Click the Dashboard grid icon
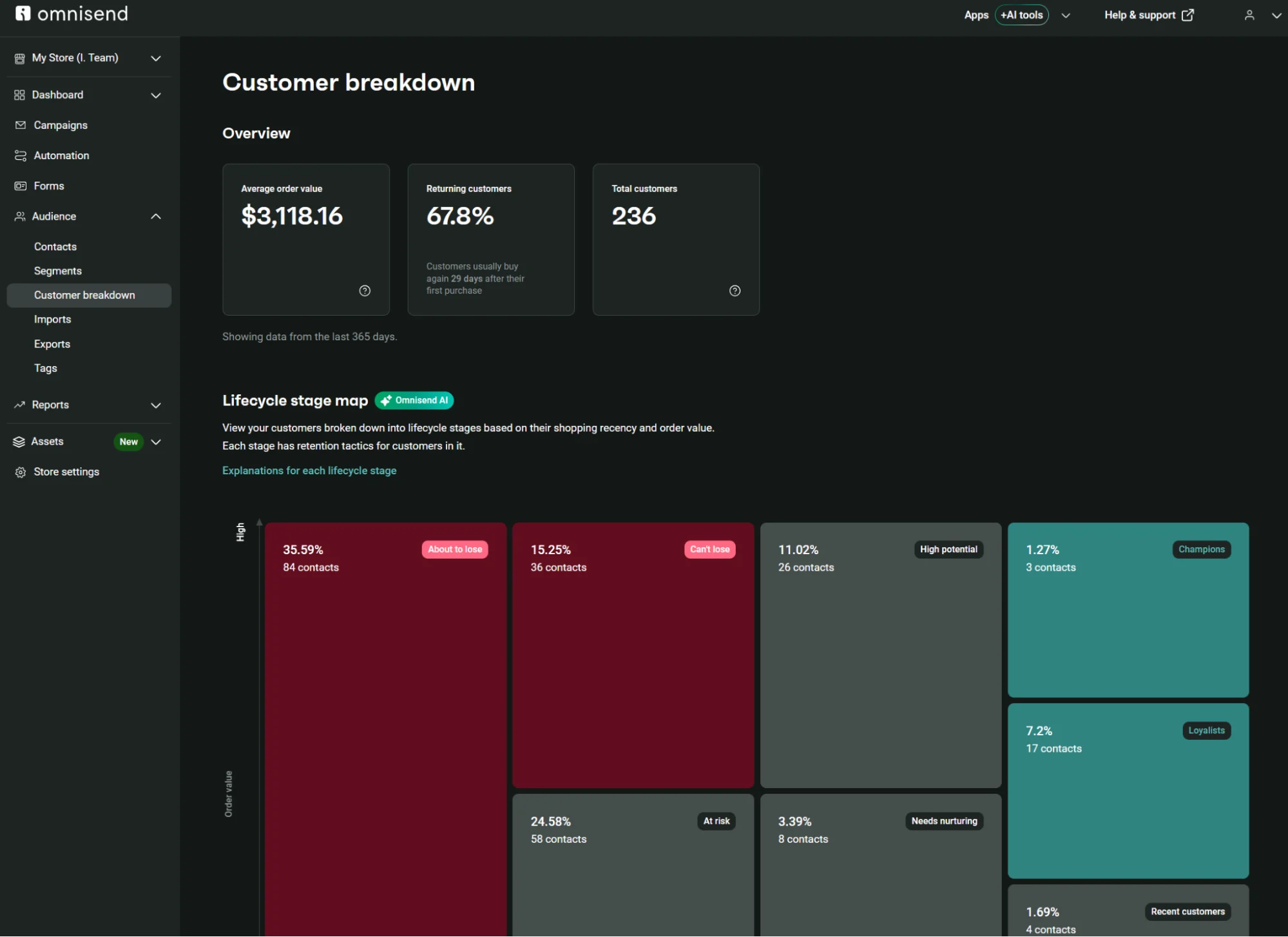Viewport: 1288px width, 937px height. point(19,95)
